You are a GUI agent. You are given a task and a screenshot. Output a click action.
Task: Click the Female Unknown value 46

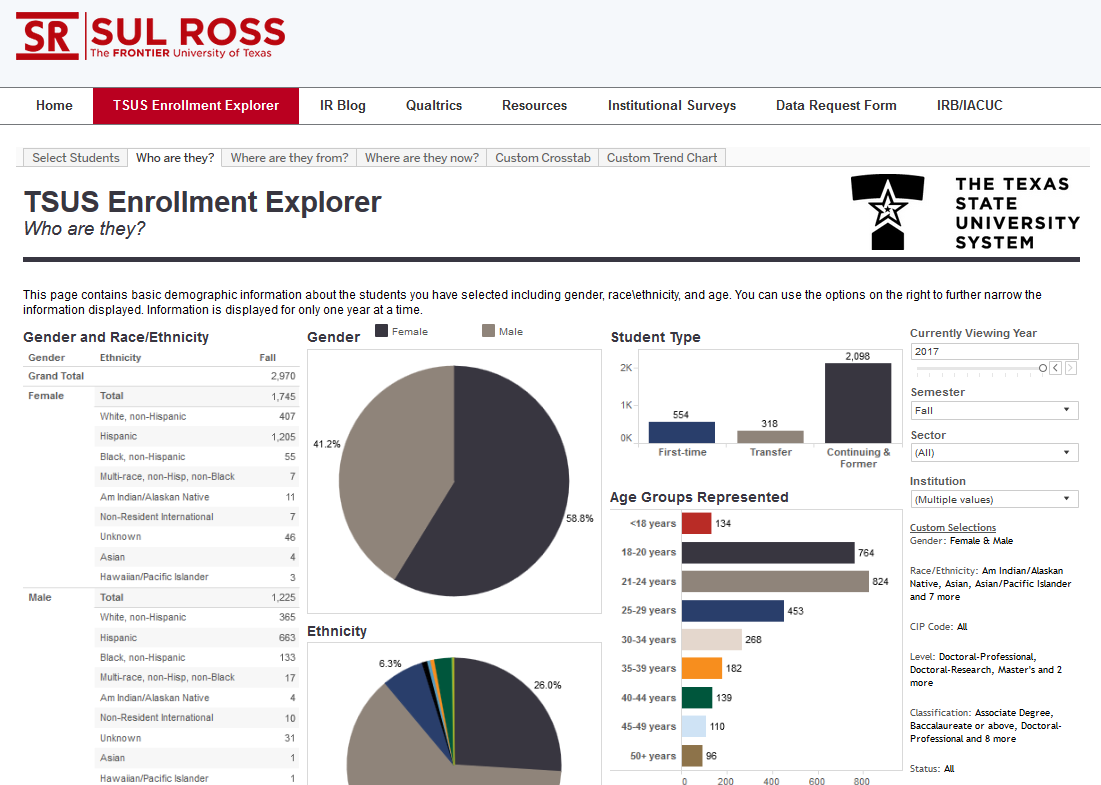pos(290,537)
